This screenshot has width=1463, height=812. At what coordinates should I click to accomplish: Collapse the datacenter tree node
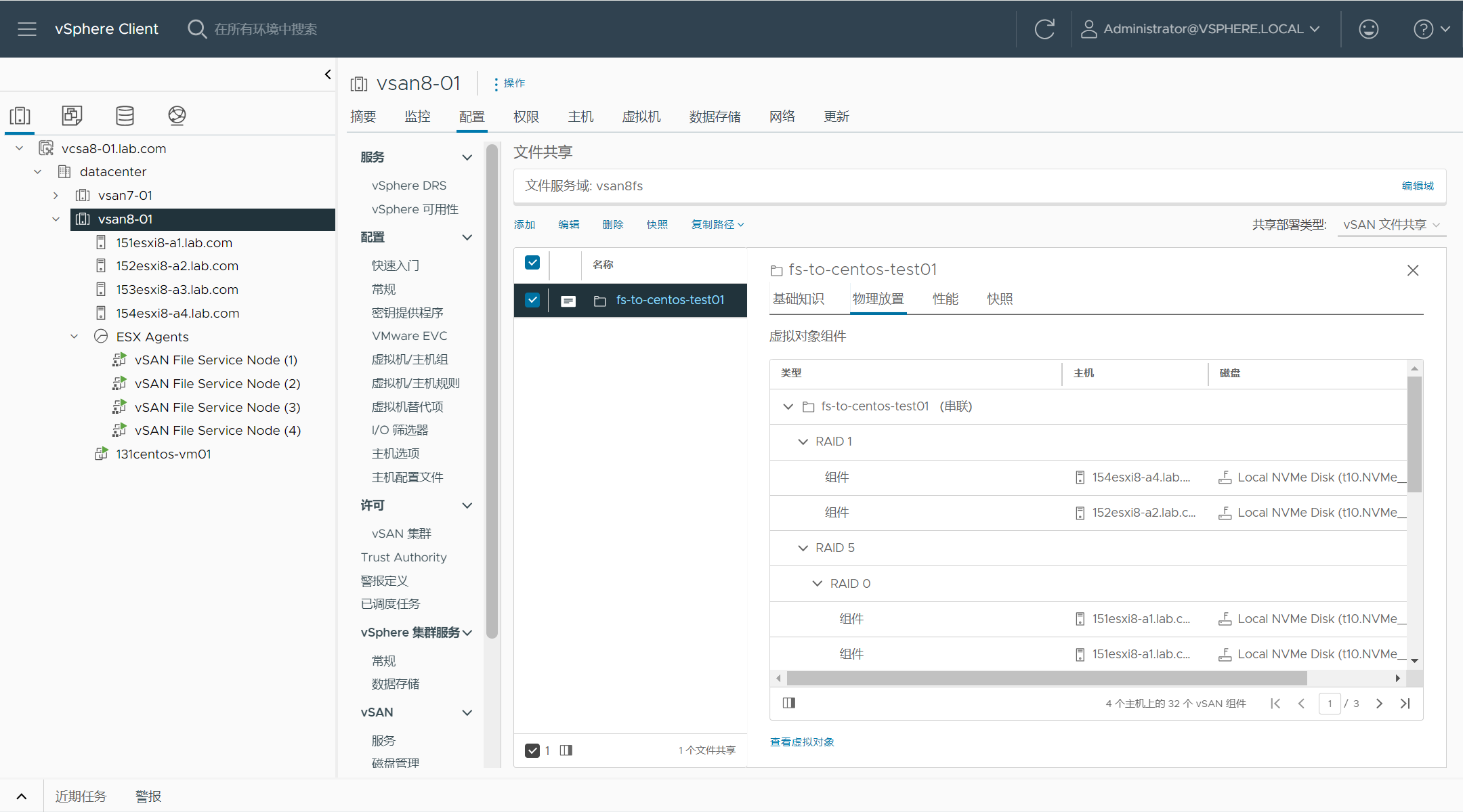coord(38,172)
